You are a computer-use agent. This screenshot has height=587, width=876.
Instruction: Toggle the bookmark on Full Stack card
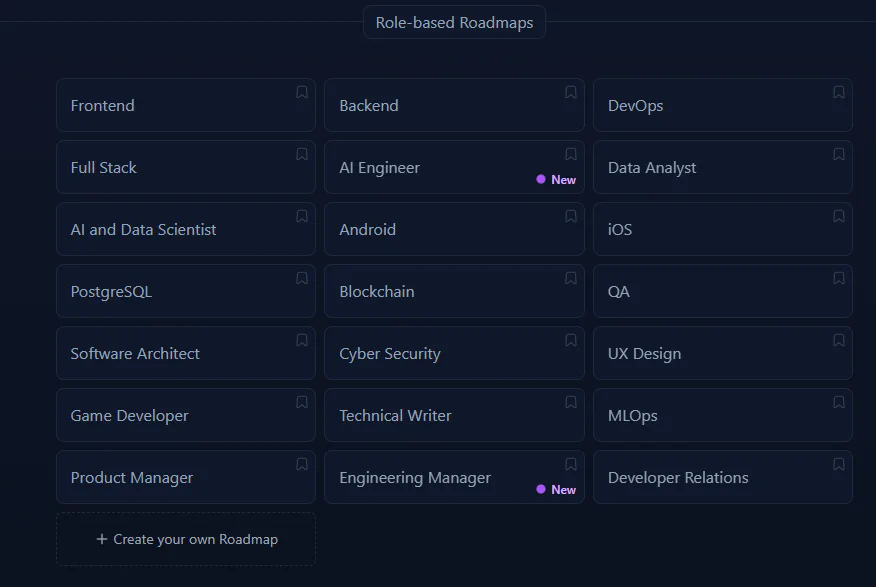[x=302, y=154]
